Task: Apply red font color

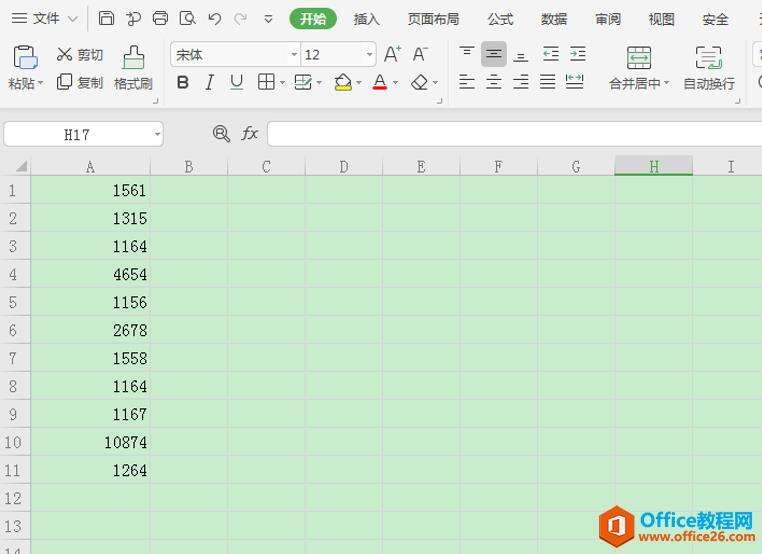Action: point(380,82)
